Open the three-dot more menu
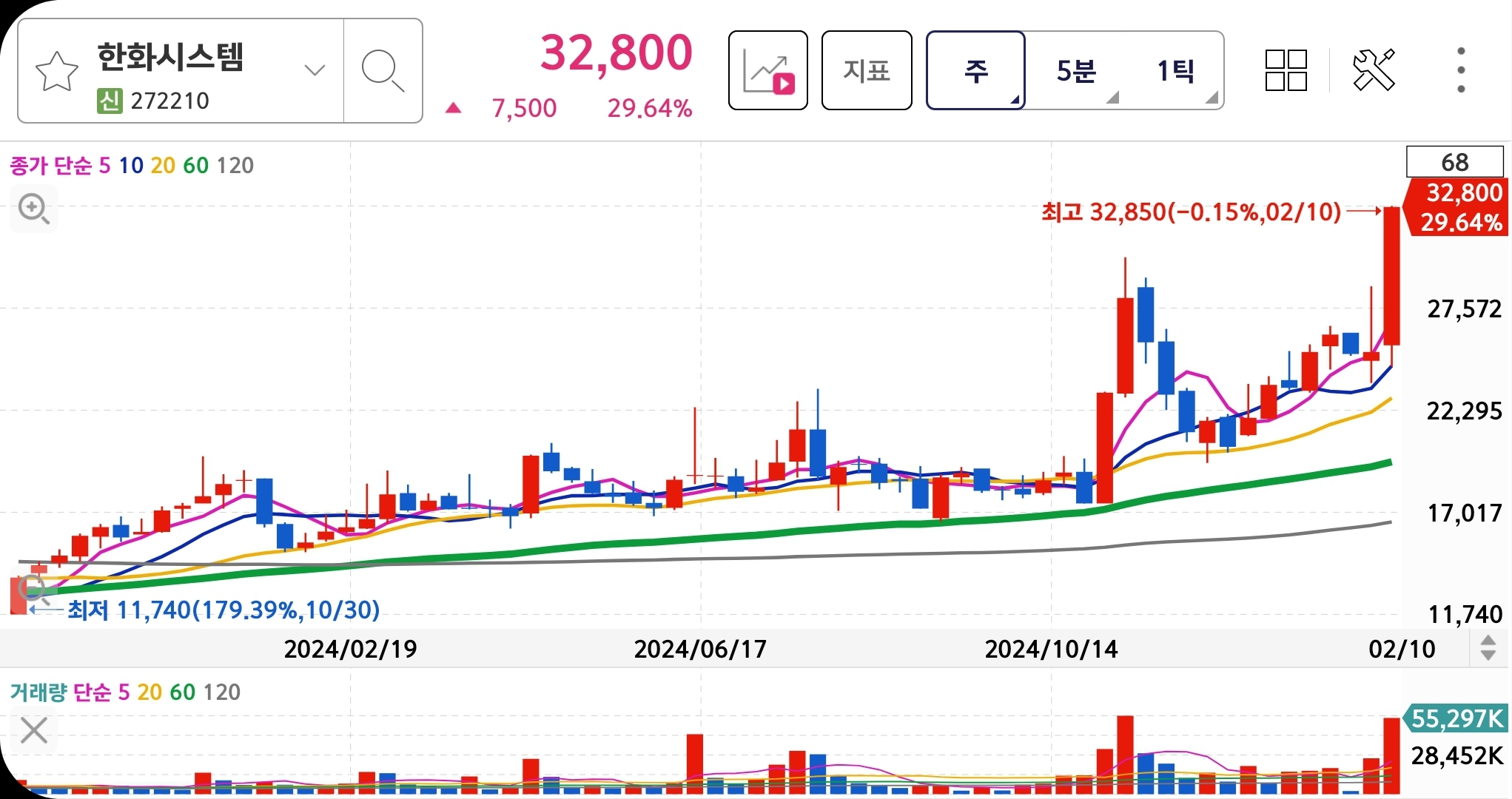1512x799 pixels. 1460,71
